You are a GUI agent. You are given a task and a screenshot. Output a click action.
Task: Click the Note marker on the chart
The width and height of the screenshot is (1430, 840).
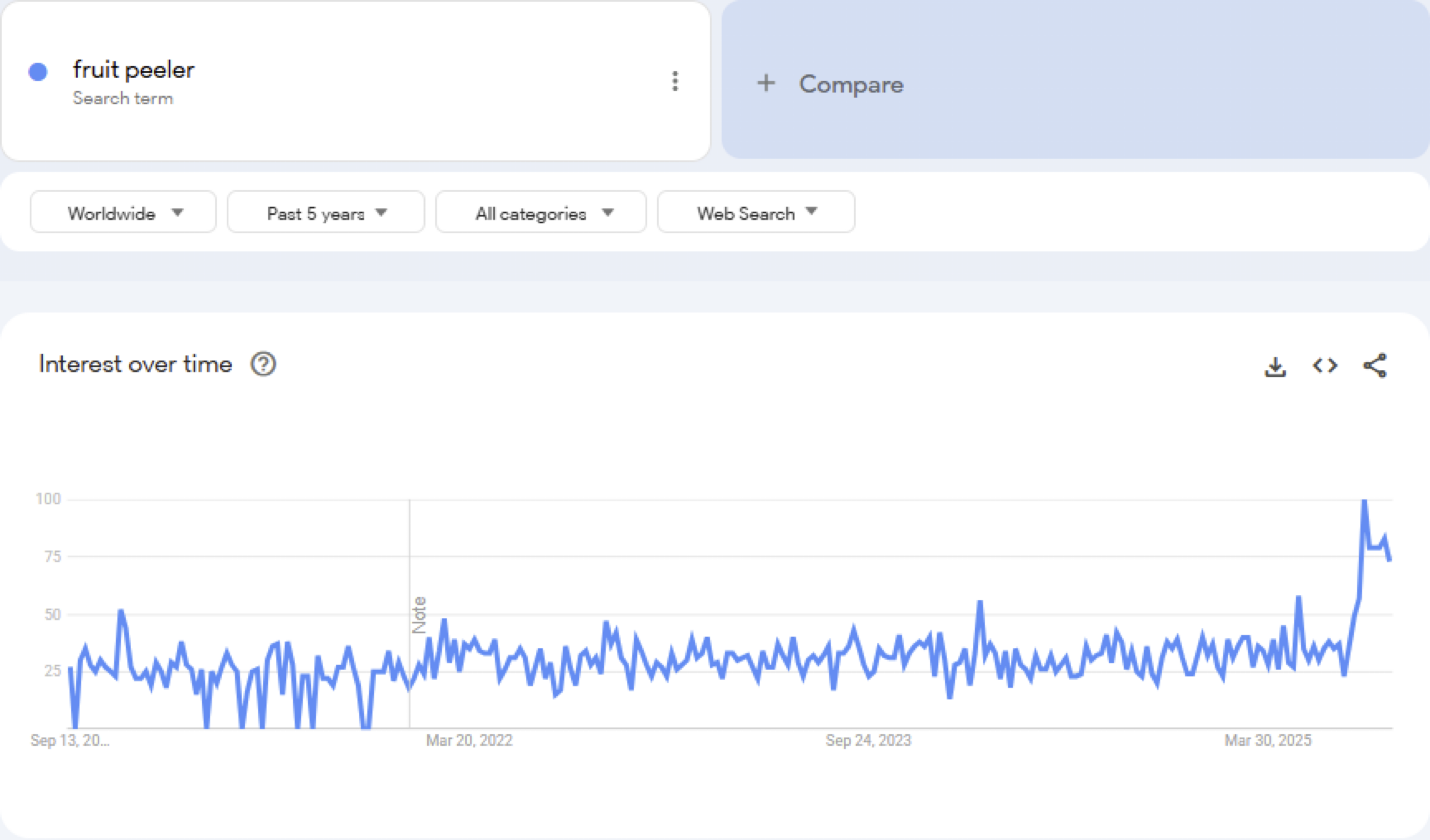pyautogui.click(x=419, y=615)
